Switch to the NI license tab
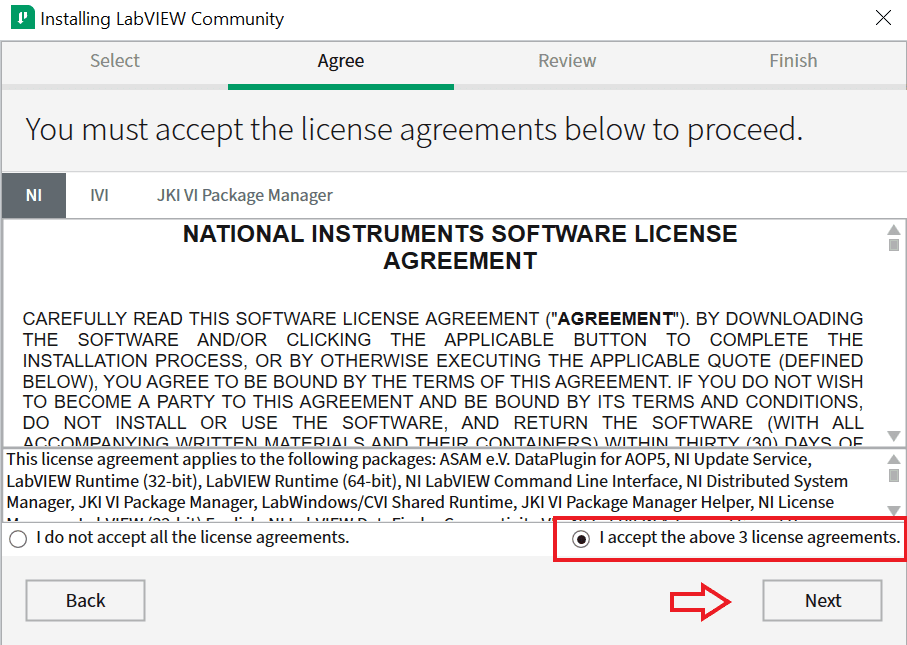Image resolution: width=907 pixels, height=645 pixels. tap(34, 195)
